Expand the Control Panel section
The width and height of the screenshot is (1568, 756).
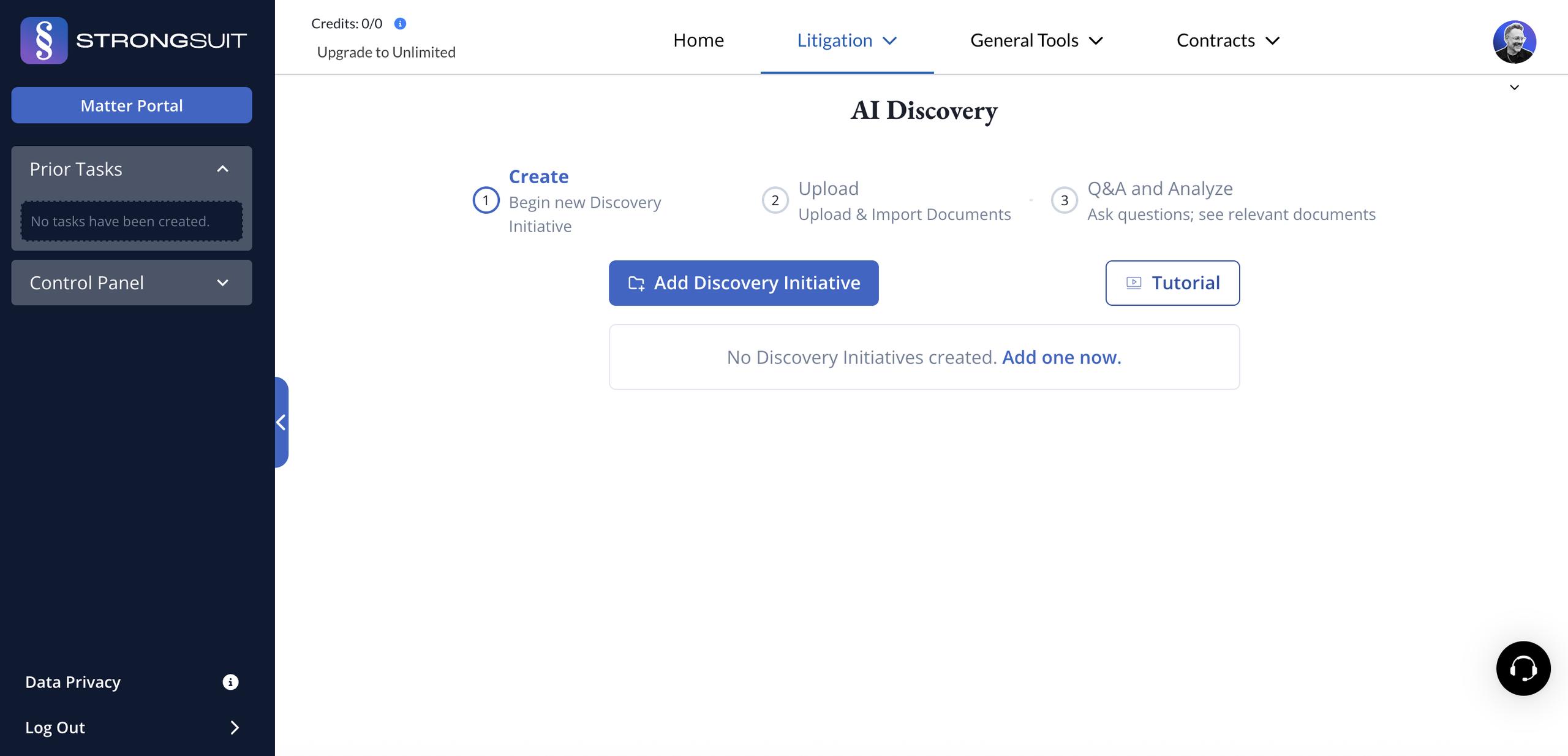(x=222, y=282)
